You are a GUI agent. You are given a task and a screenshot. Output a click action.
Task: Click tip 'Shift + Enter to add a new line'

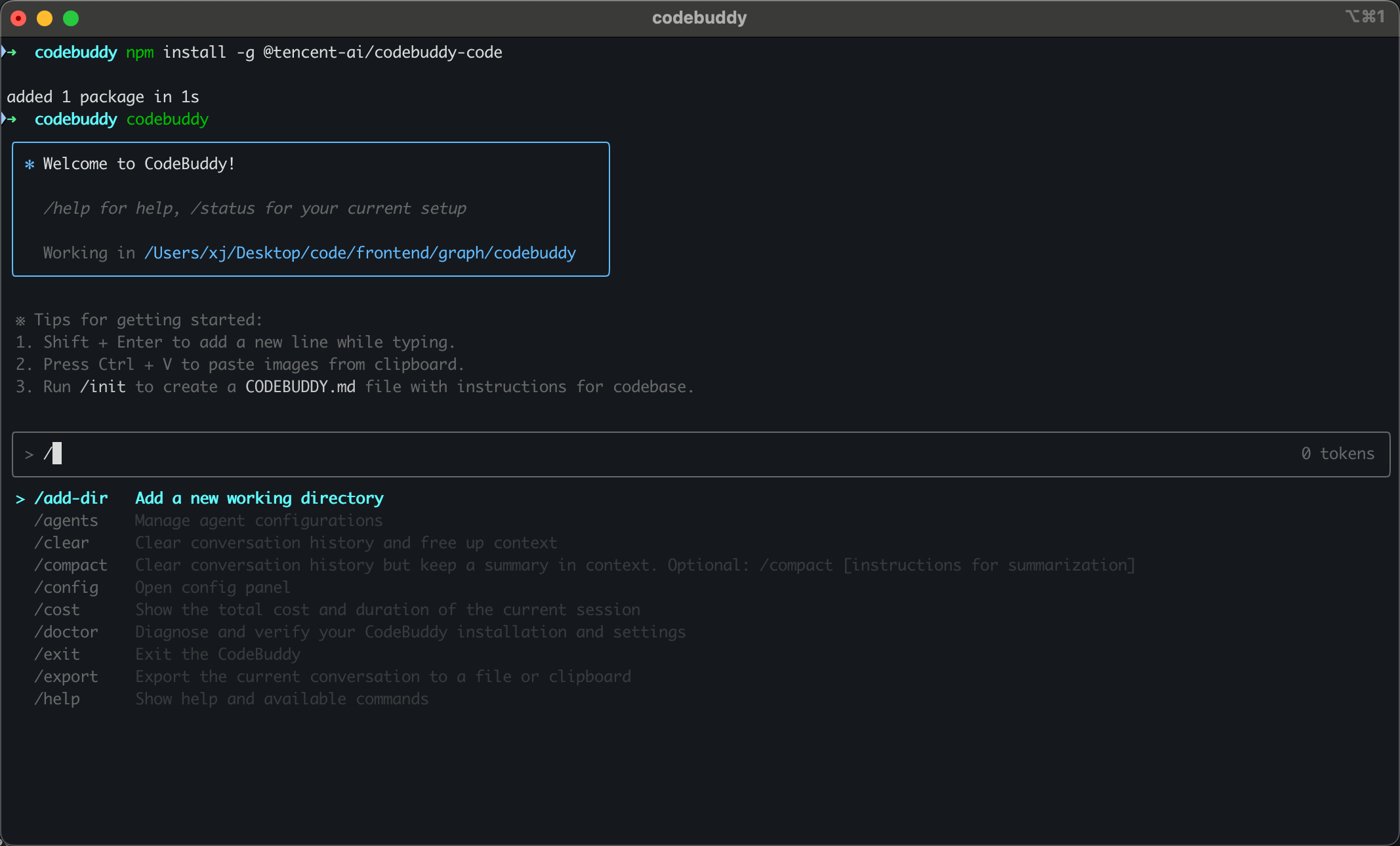[x=249, y=342]
